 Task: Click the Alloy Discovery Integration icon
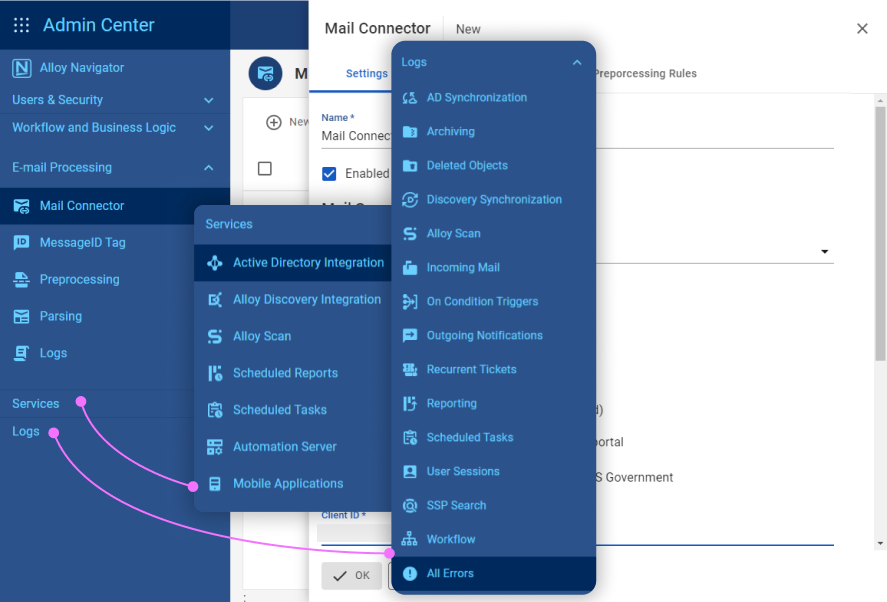tap(215, 299)
